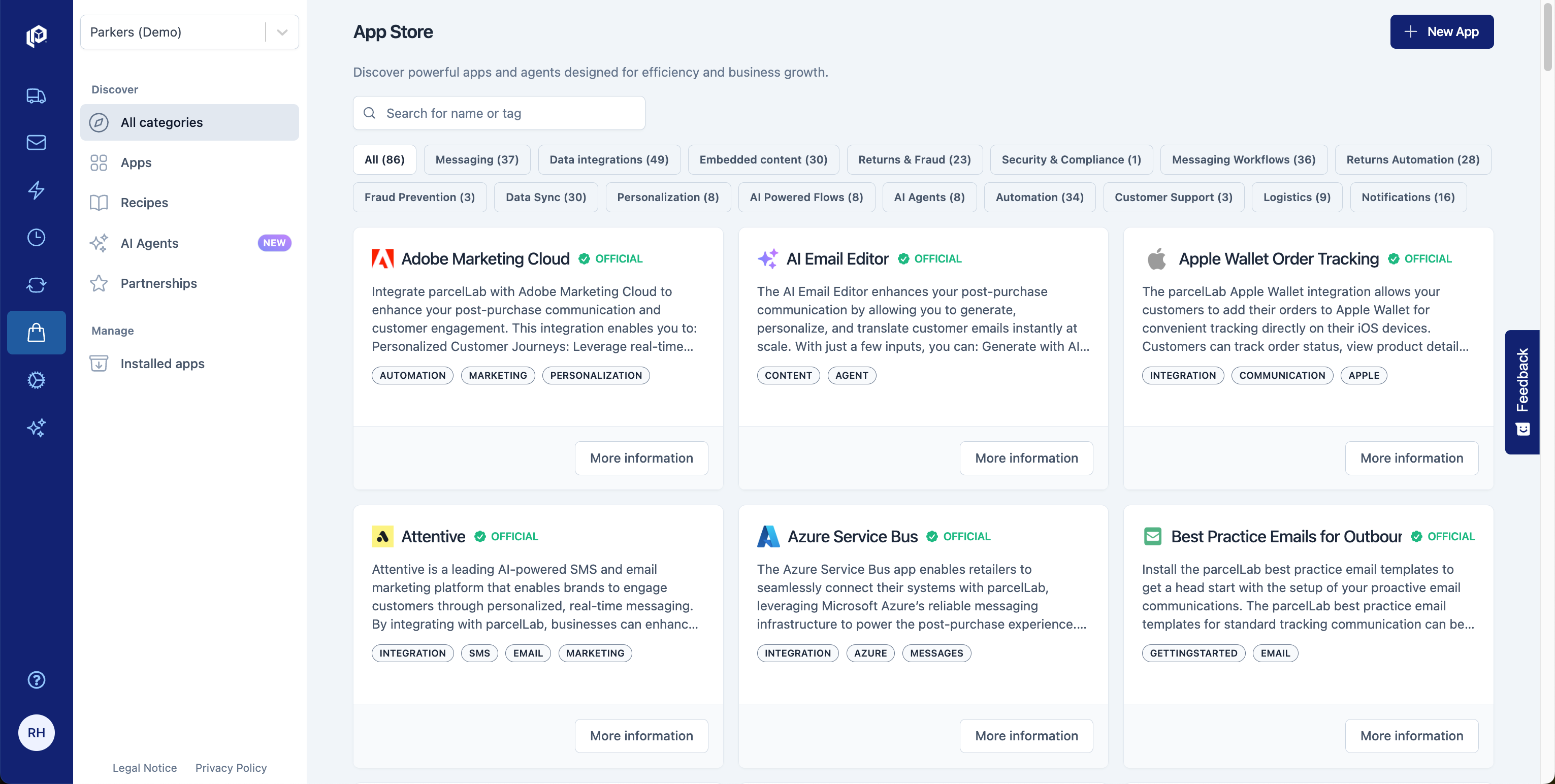Image resolution: width=1555 pixels, height=784 pixels.
Task: Open Installed apps in sidebar
Action: click(x=162, y=364)
